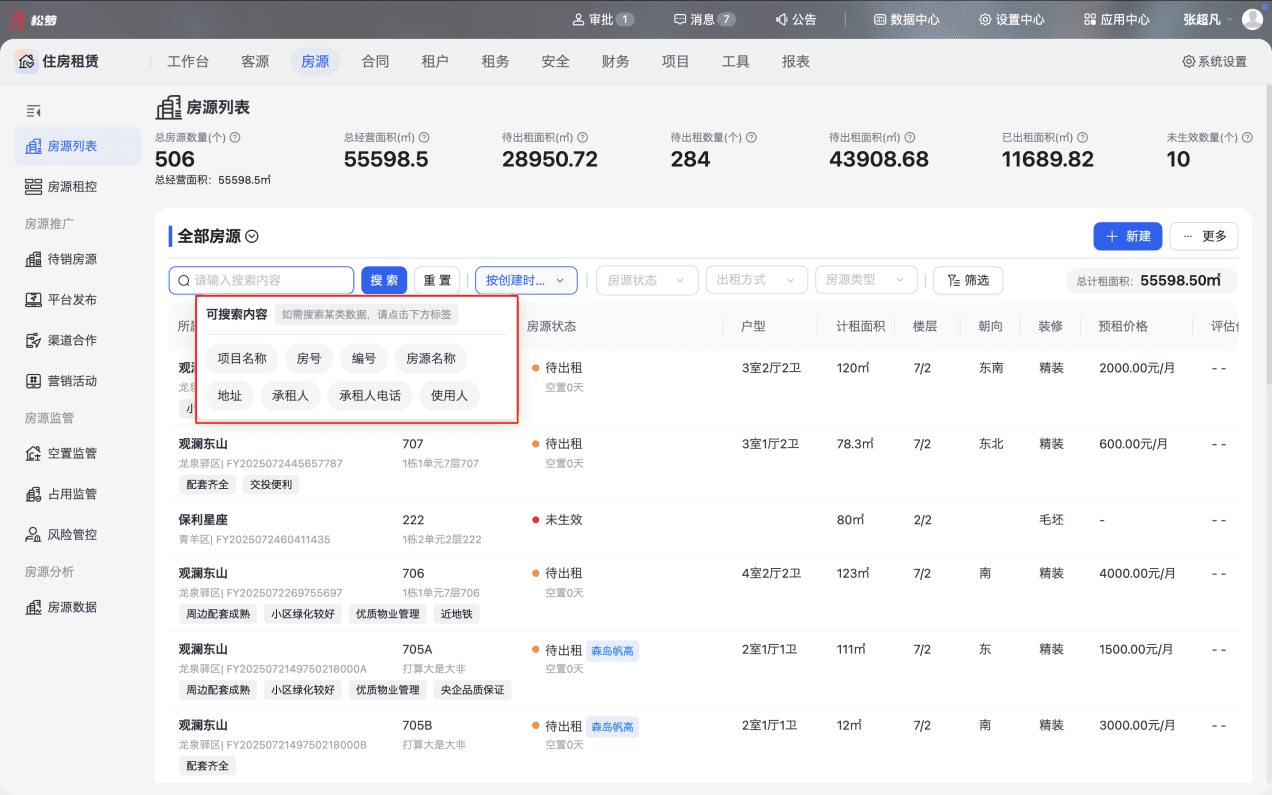Click the search input field
Screen dimensions: 1272x795
click(262, 281)
